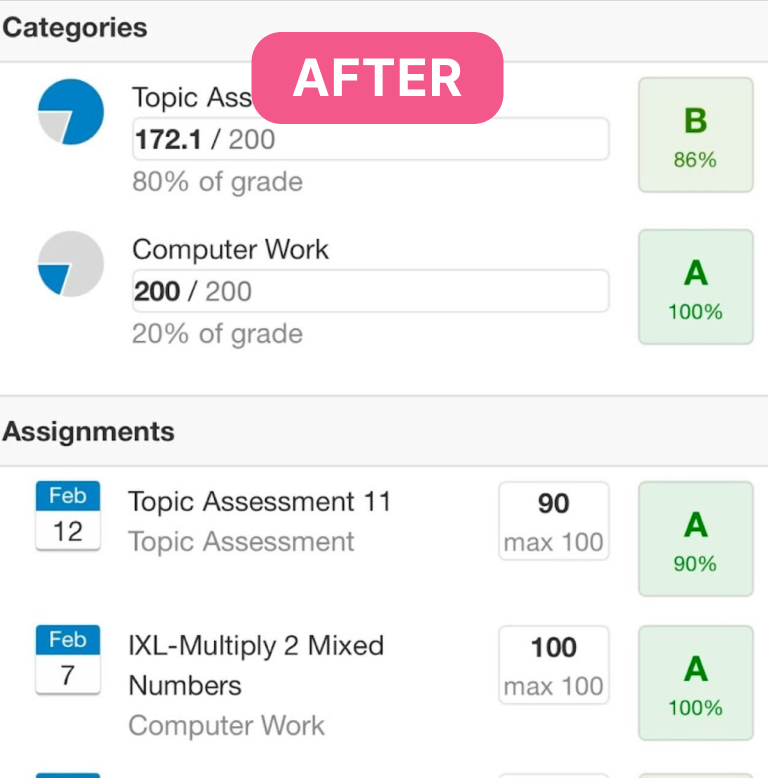
Task: Select the Computer Work A 100% badge
Action: pos(695,287)
